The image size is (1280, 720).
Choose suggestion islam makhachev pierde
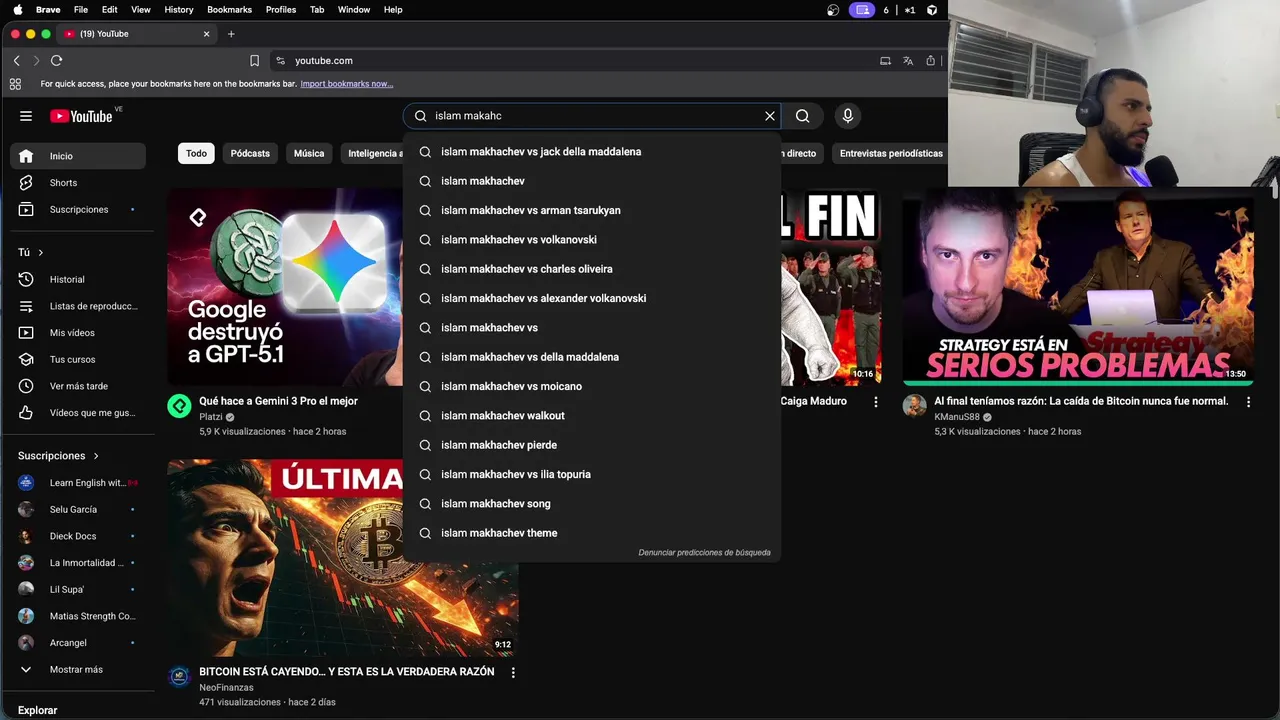coord(592,445)
